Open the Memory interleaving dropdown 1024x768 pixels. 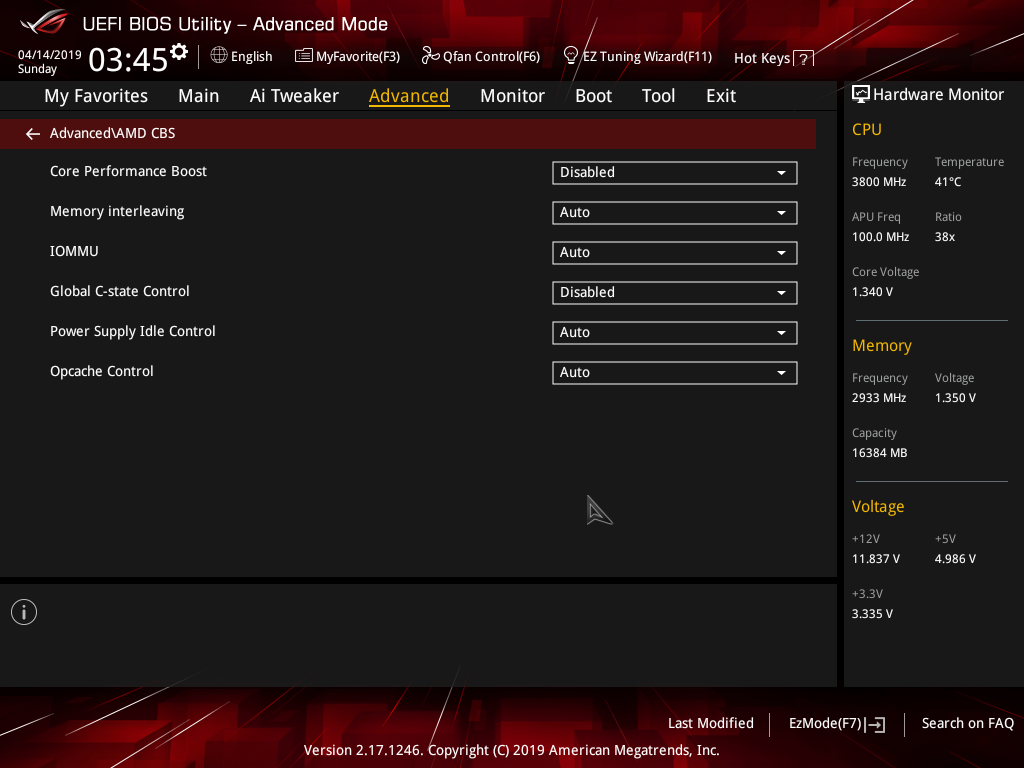pos(675,212)
